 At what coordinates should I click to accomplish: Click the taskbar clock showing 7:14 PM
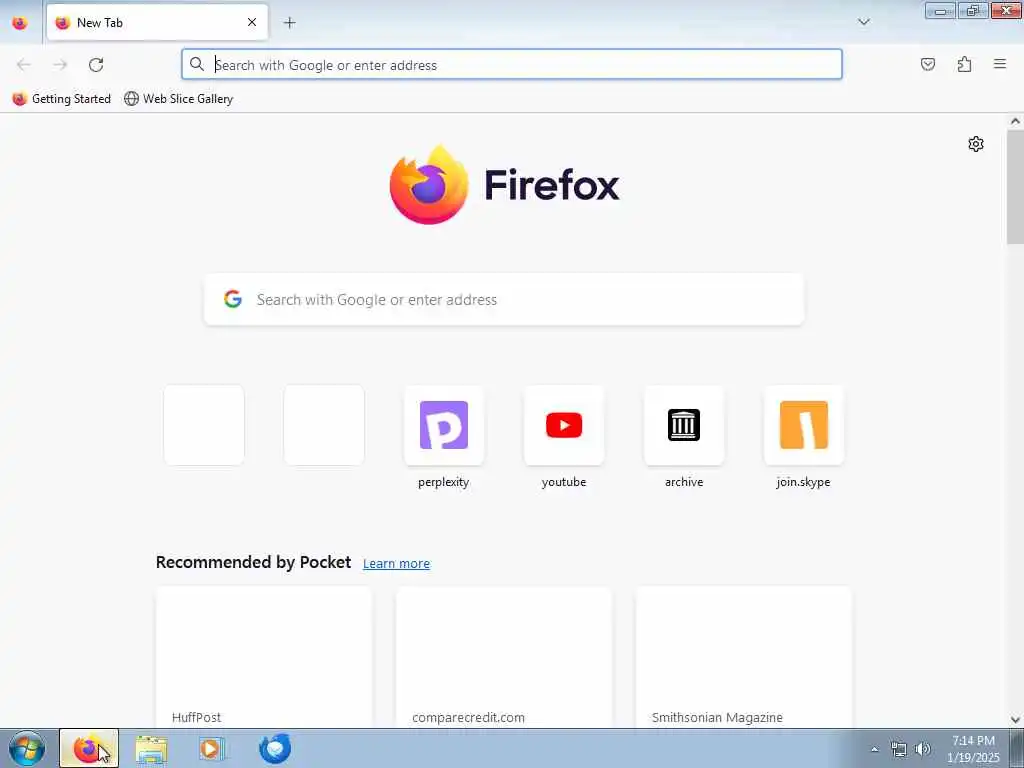coord(973,749)
